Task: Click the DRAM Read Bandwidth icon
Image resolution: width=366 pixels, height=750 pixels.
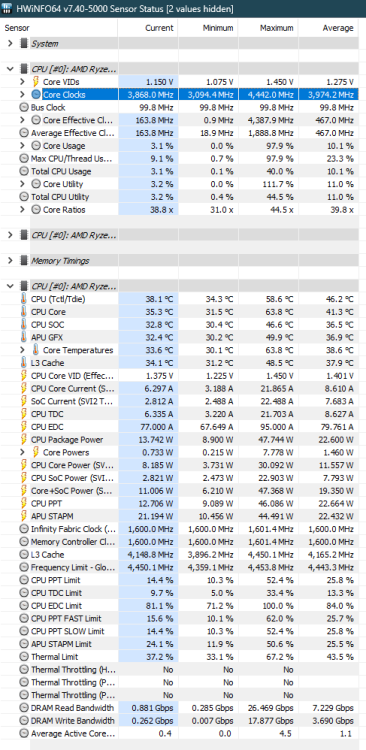Action: (x=24, y=708)
